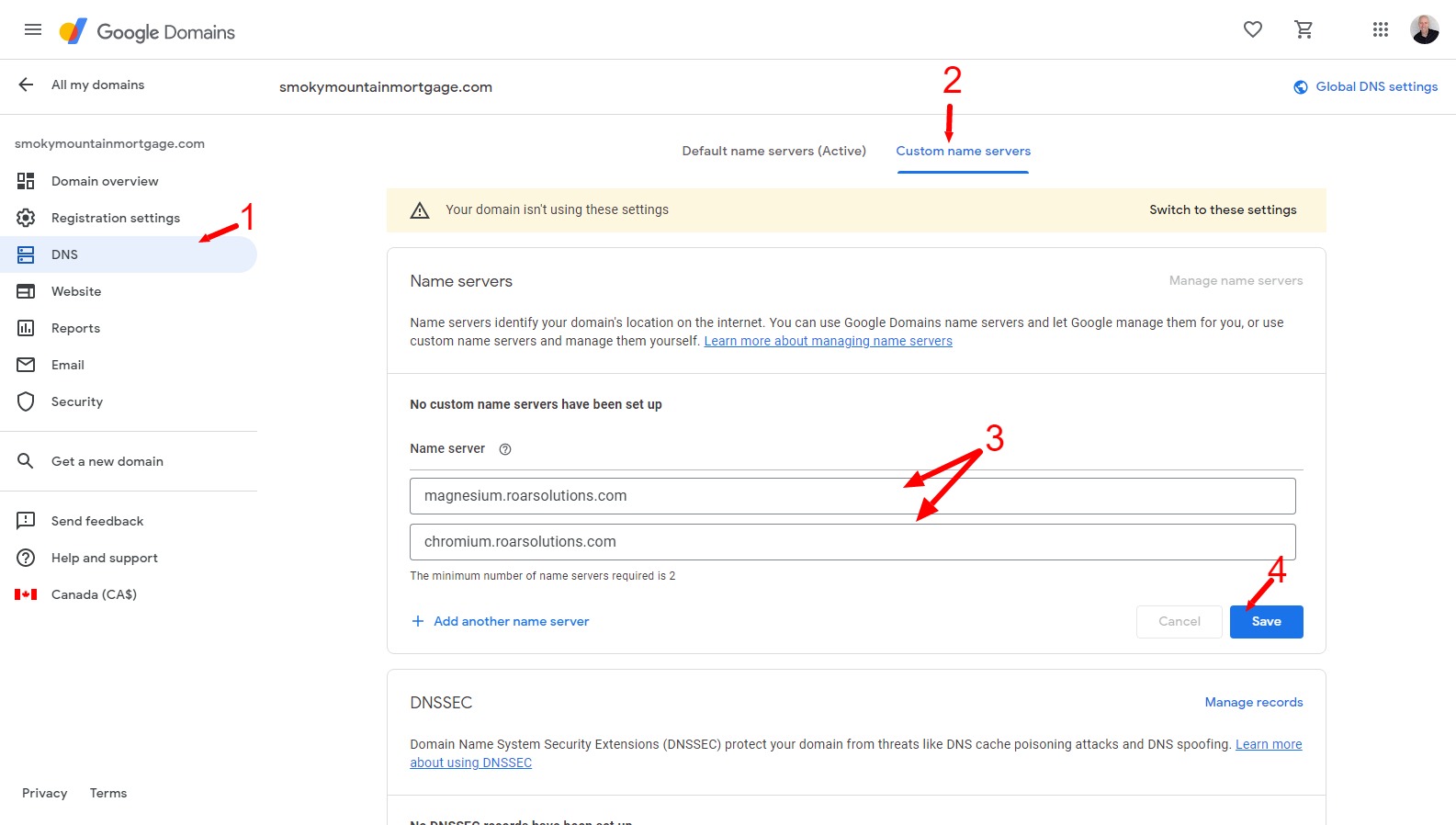Click the Google Domains logo
The image size is (1456, 825).
tap(148, 31)
